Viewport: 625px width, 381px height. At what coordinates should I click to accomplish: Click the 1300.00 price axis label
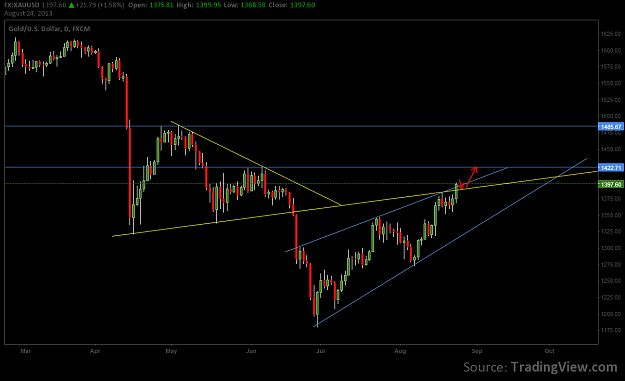(x=611, y=248)
